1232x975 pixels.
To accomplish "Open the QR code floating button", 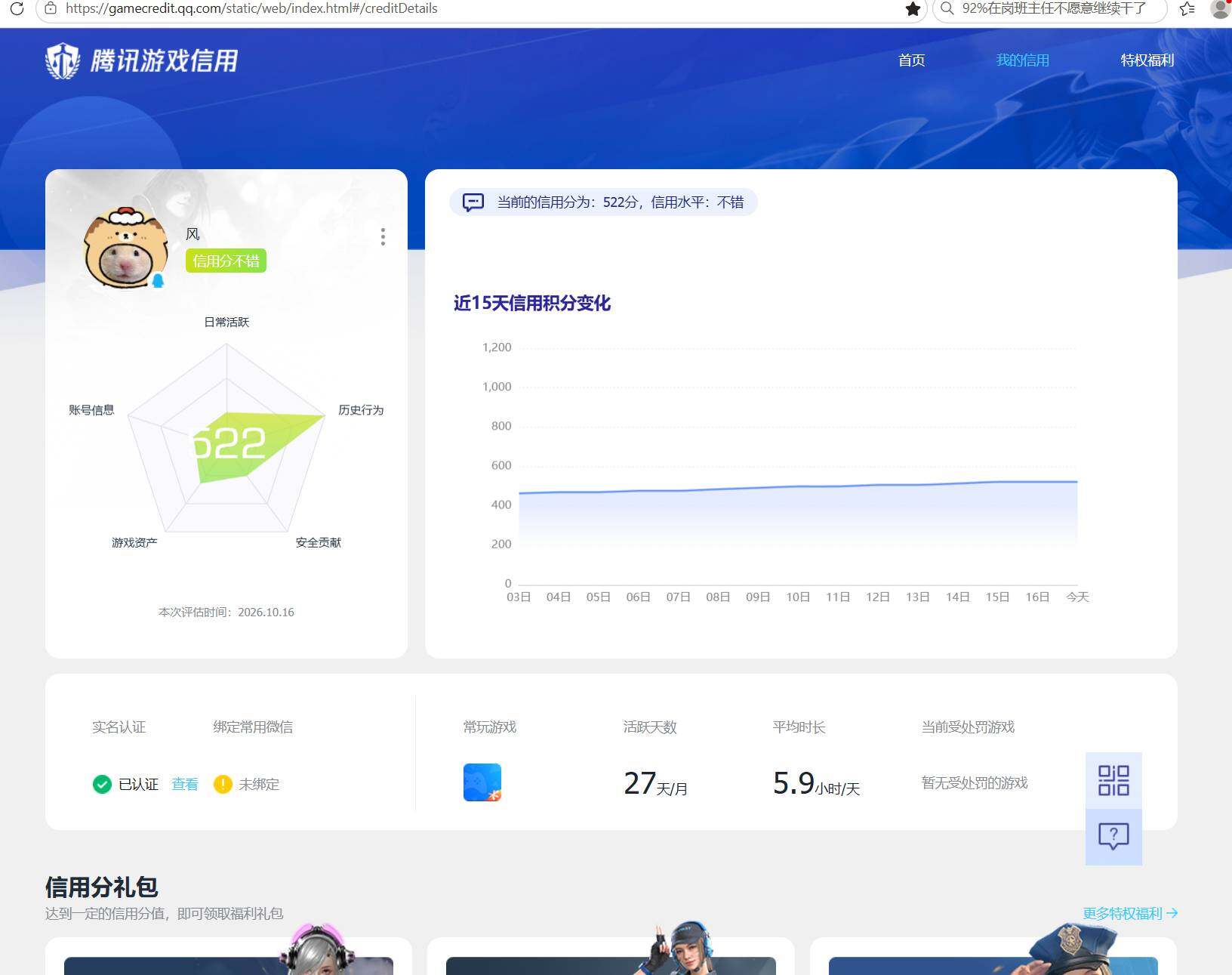I will coord(1113,780).
